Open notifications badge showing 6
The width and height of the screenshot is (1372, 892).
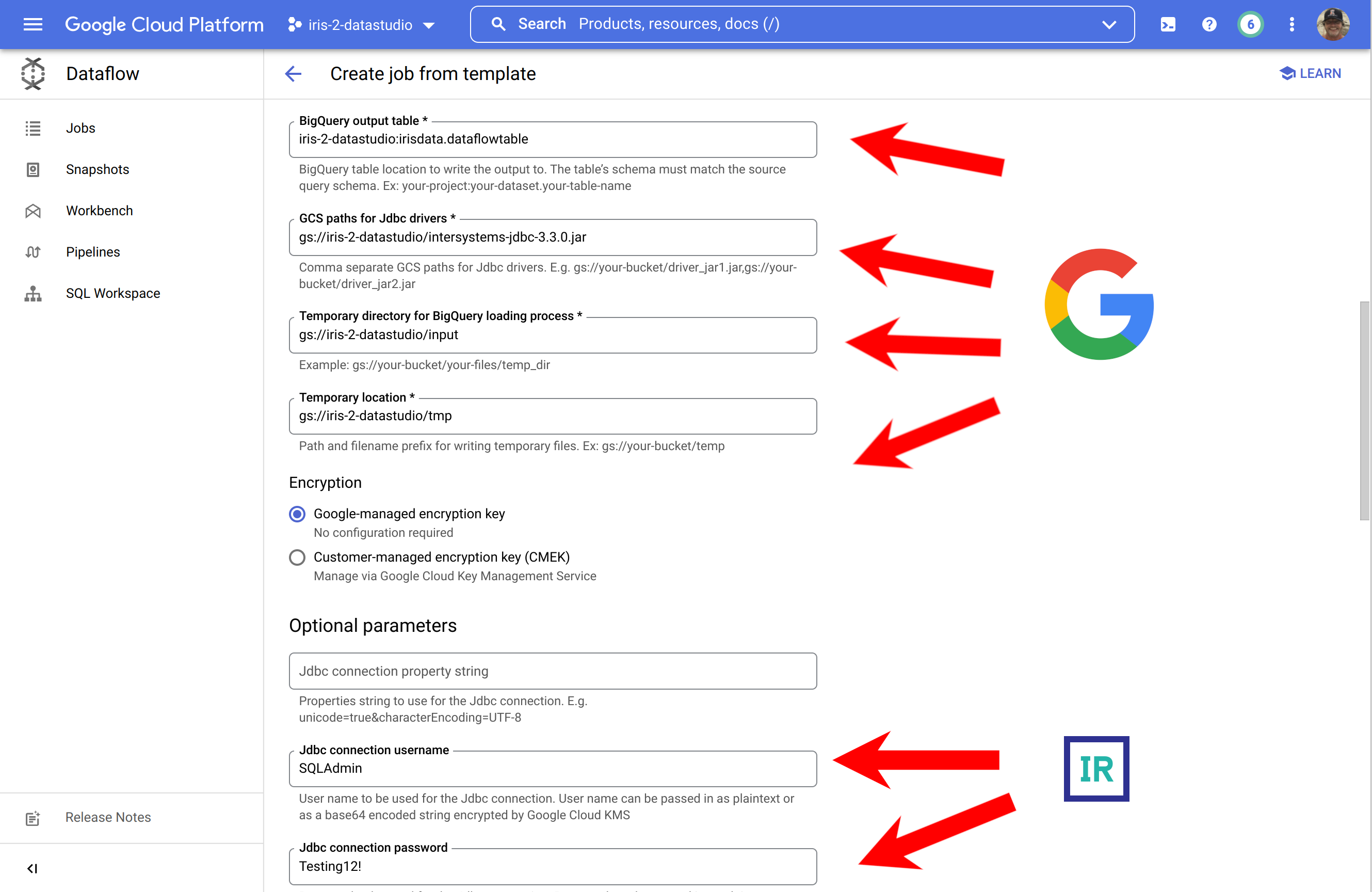click(1250, 24)
